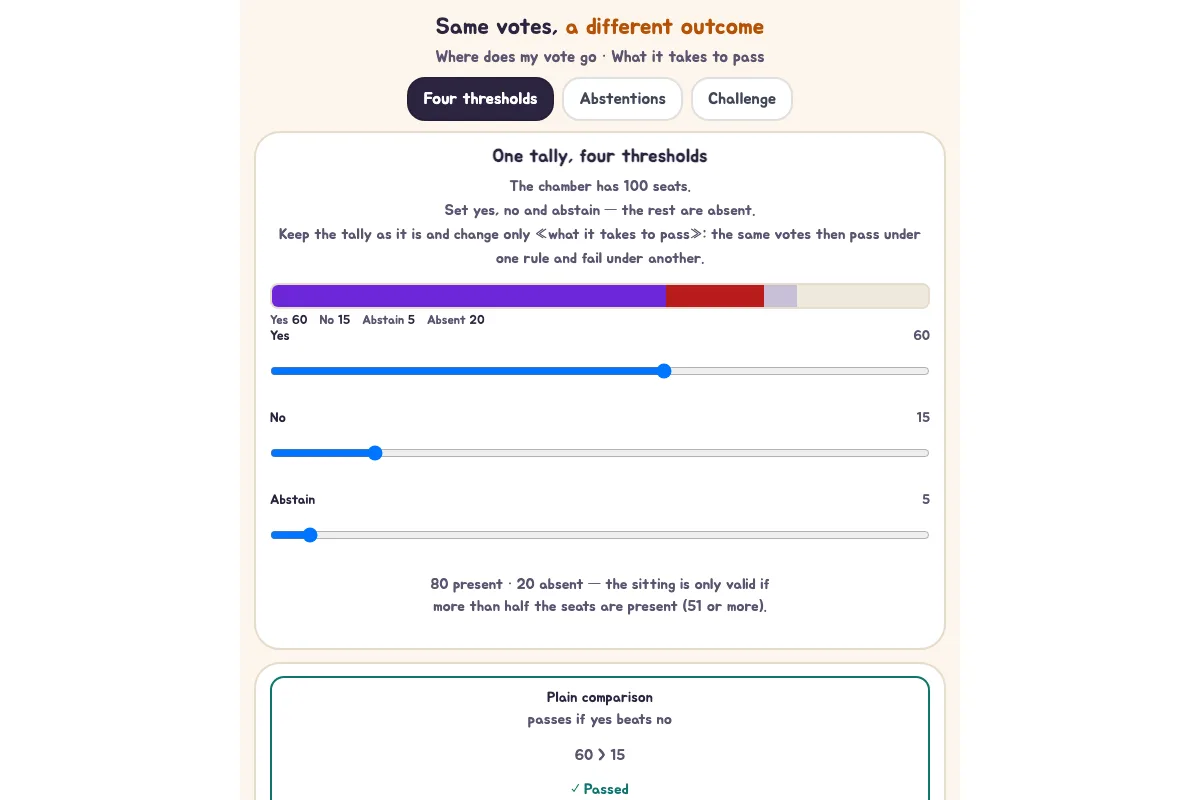Click the orange 'a different outcome' title text

[665, 27]
